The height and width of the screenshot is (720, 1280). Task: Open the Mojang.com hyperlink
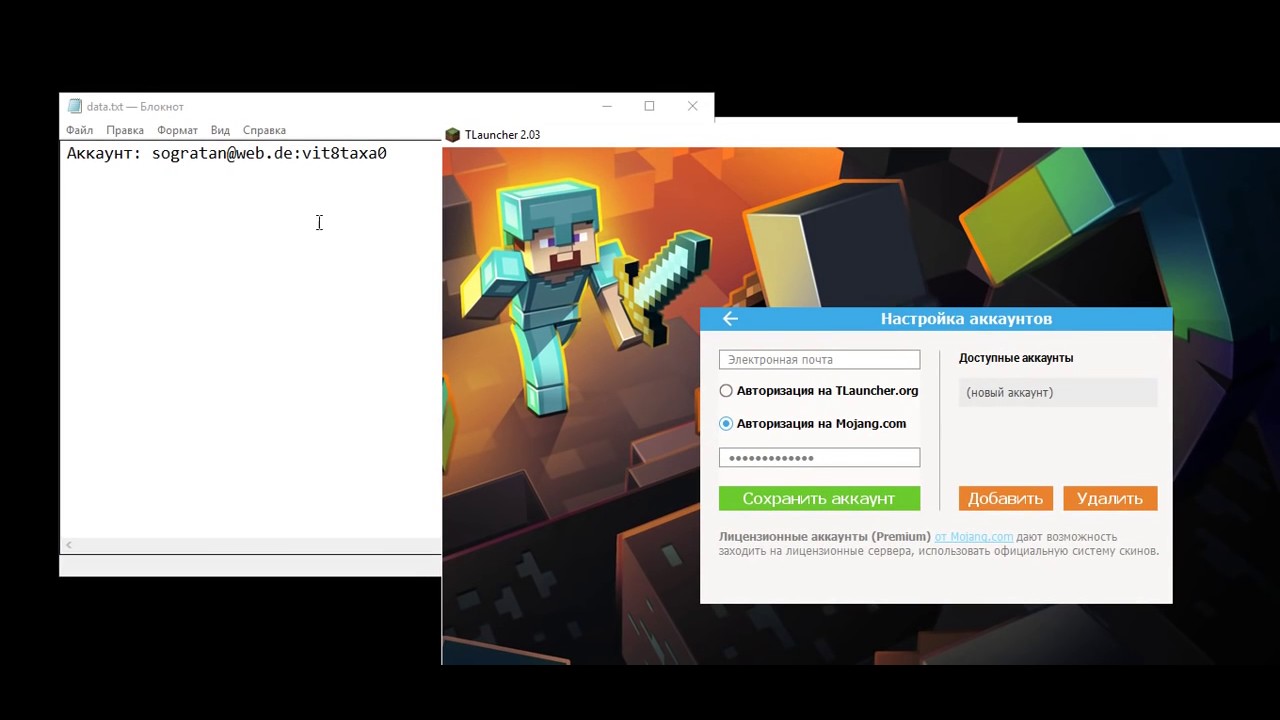(974, 537)
